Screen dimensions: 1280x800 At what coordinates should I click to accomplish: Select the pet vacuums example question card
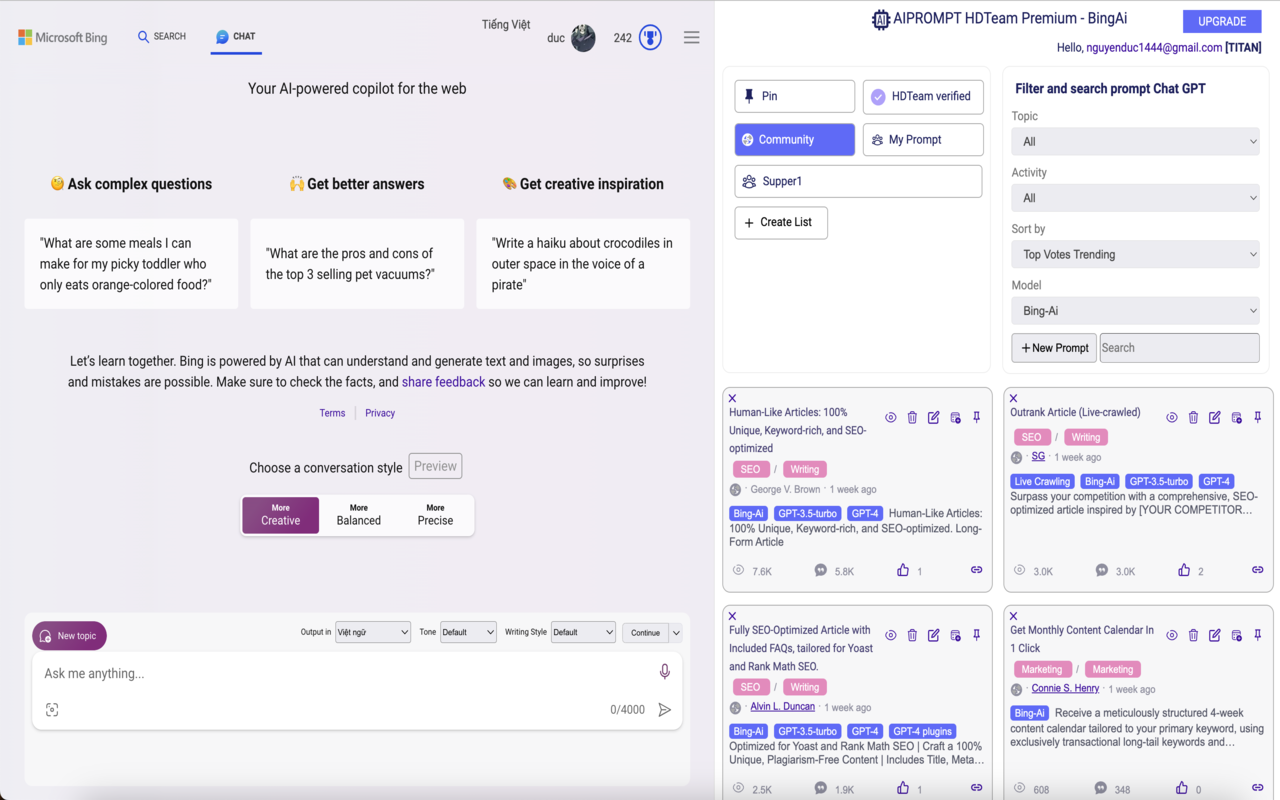[x=357, y=264]
